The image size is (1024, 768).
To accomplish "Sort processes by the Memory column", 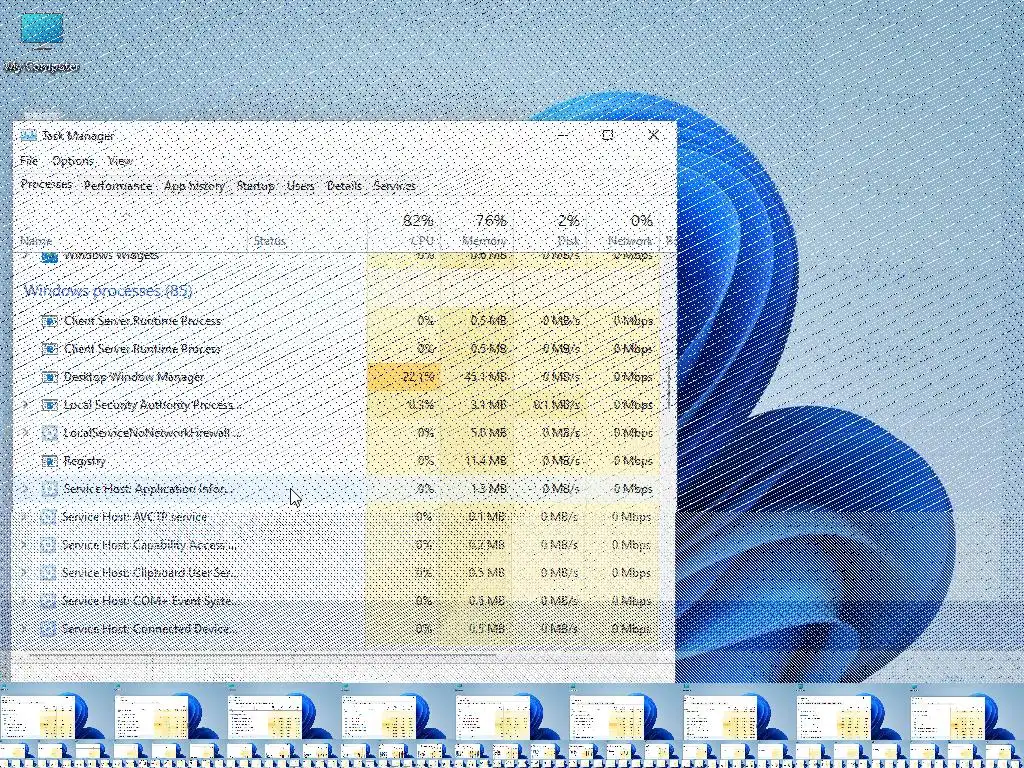I will point(478,230).
